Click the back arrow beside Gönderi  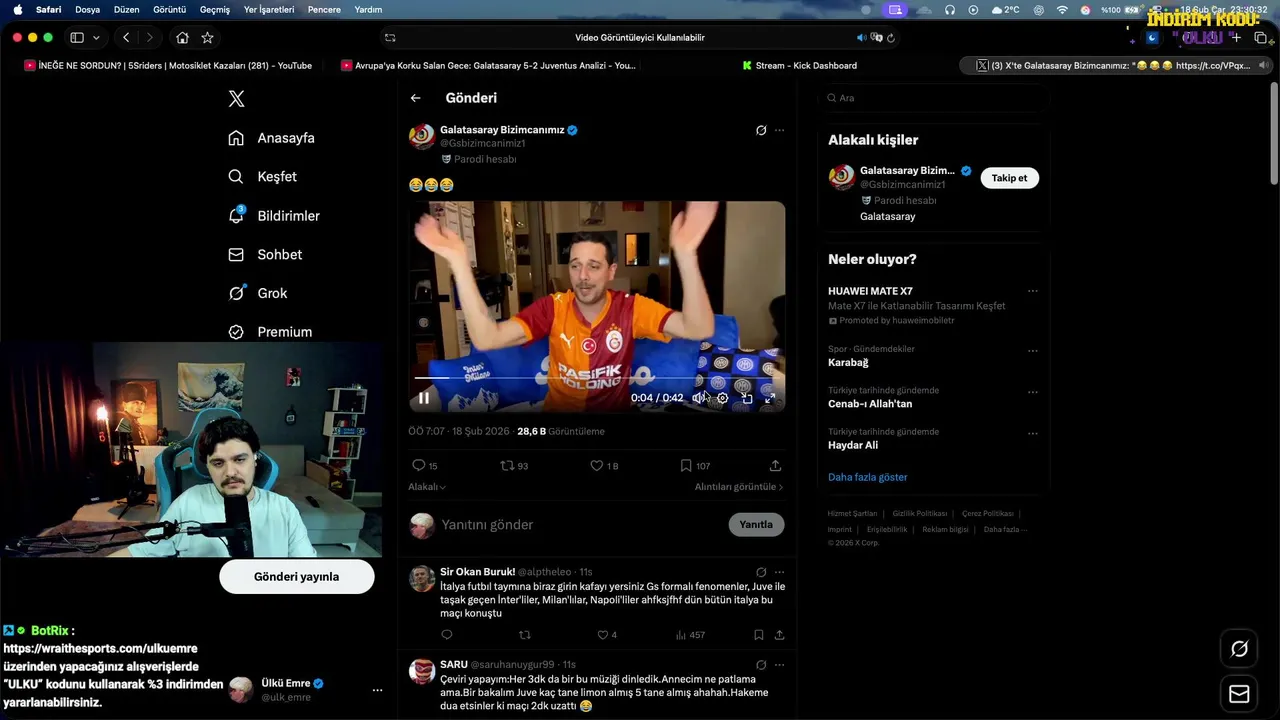tap(415, 98)
